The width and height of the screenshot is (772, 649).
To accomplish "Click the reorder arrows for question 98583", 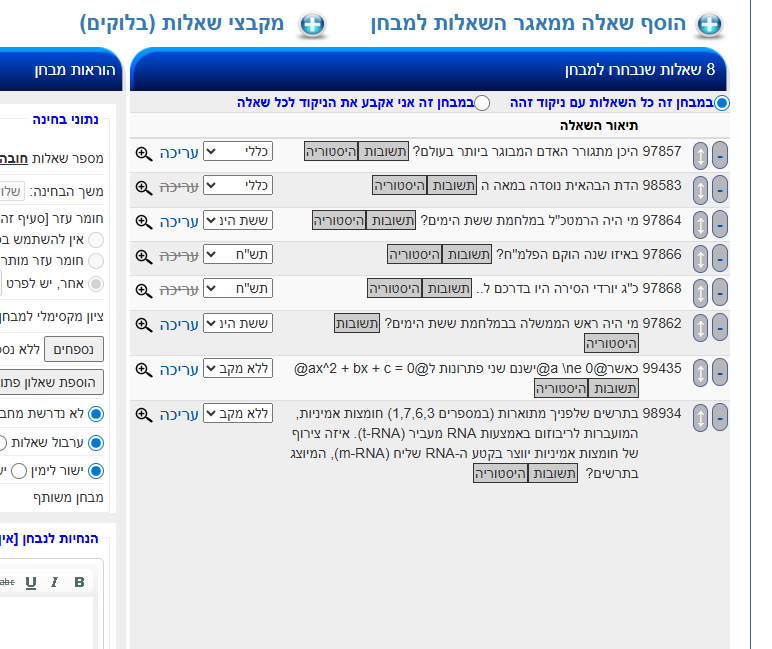I will coord(700,189).
